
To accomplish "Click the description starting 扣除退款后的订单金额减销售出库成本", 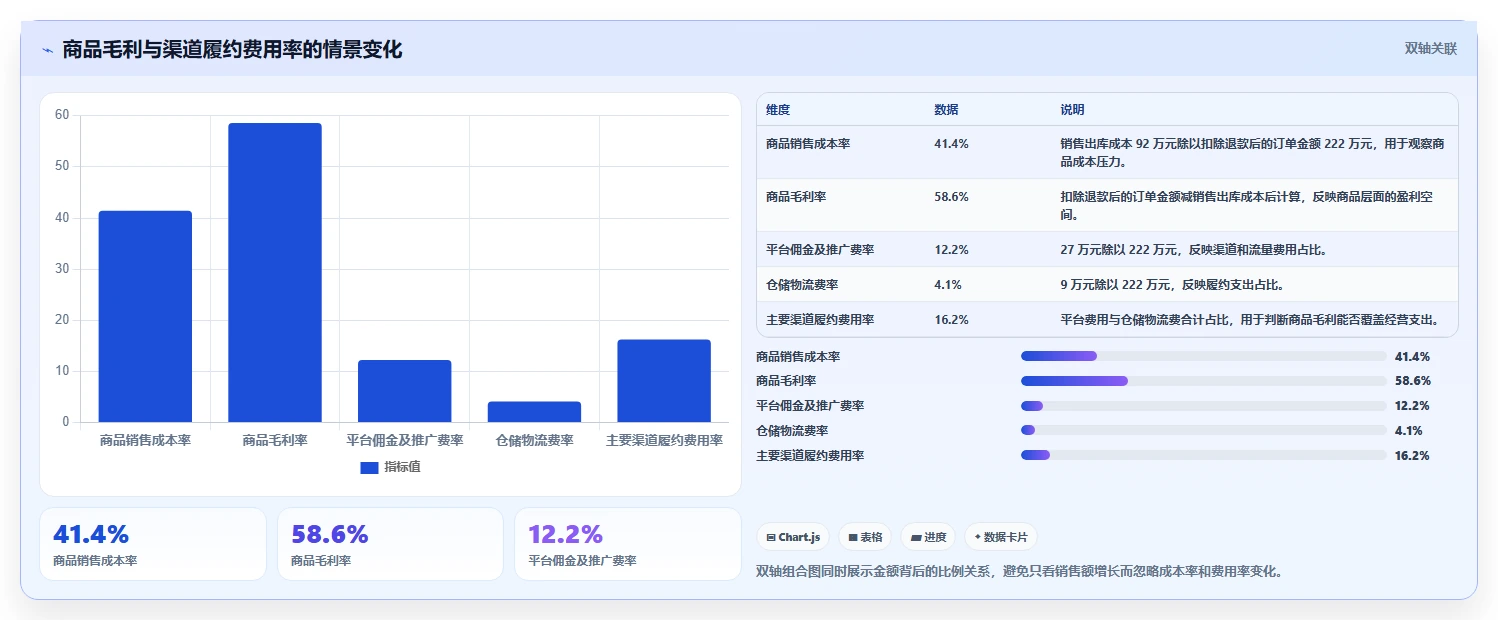I will [x=1246, y=205].
